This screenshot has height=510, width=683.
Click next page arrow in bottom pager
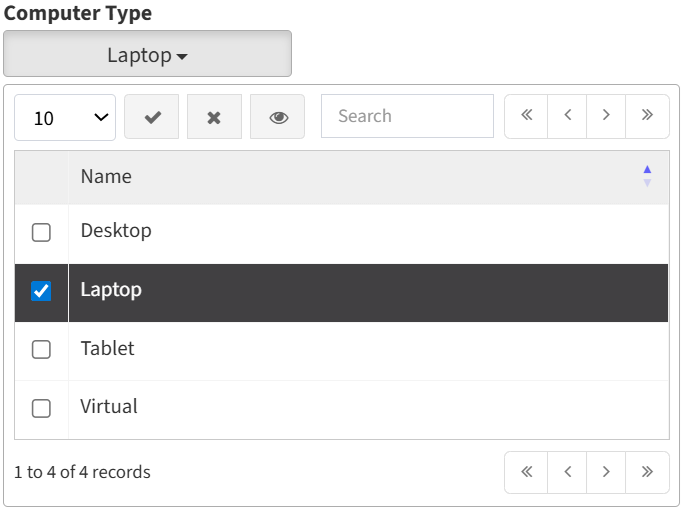click(x=607, y=472)
